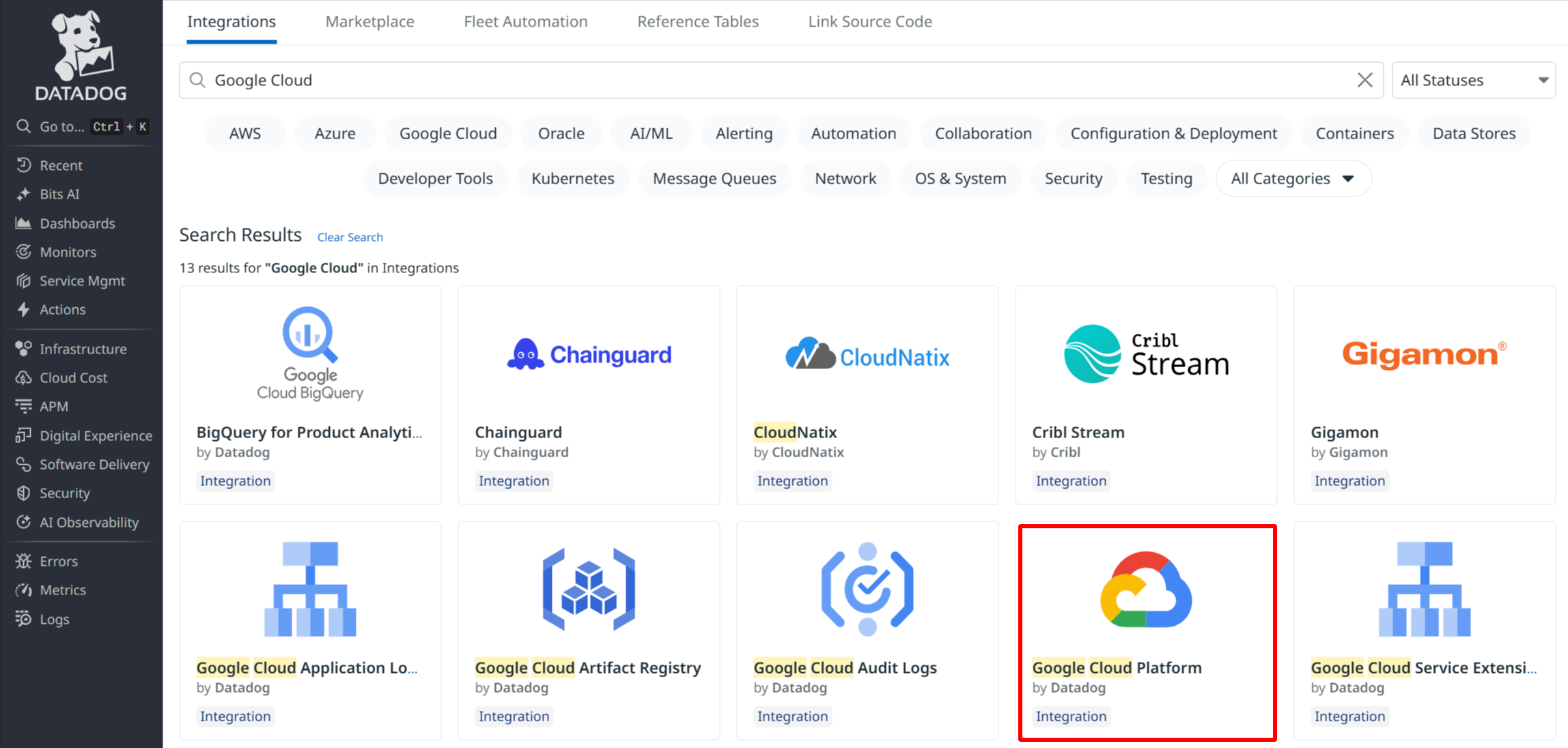Enable the Kubernetes category filter chip

(572, 179)
